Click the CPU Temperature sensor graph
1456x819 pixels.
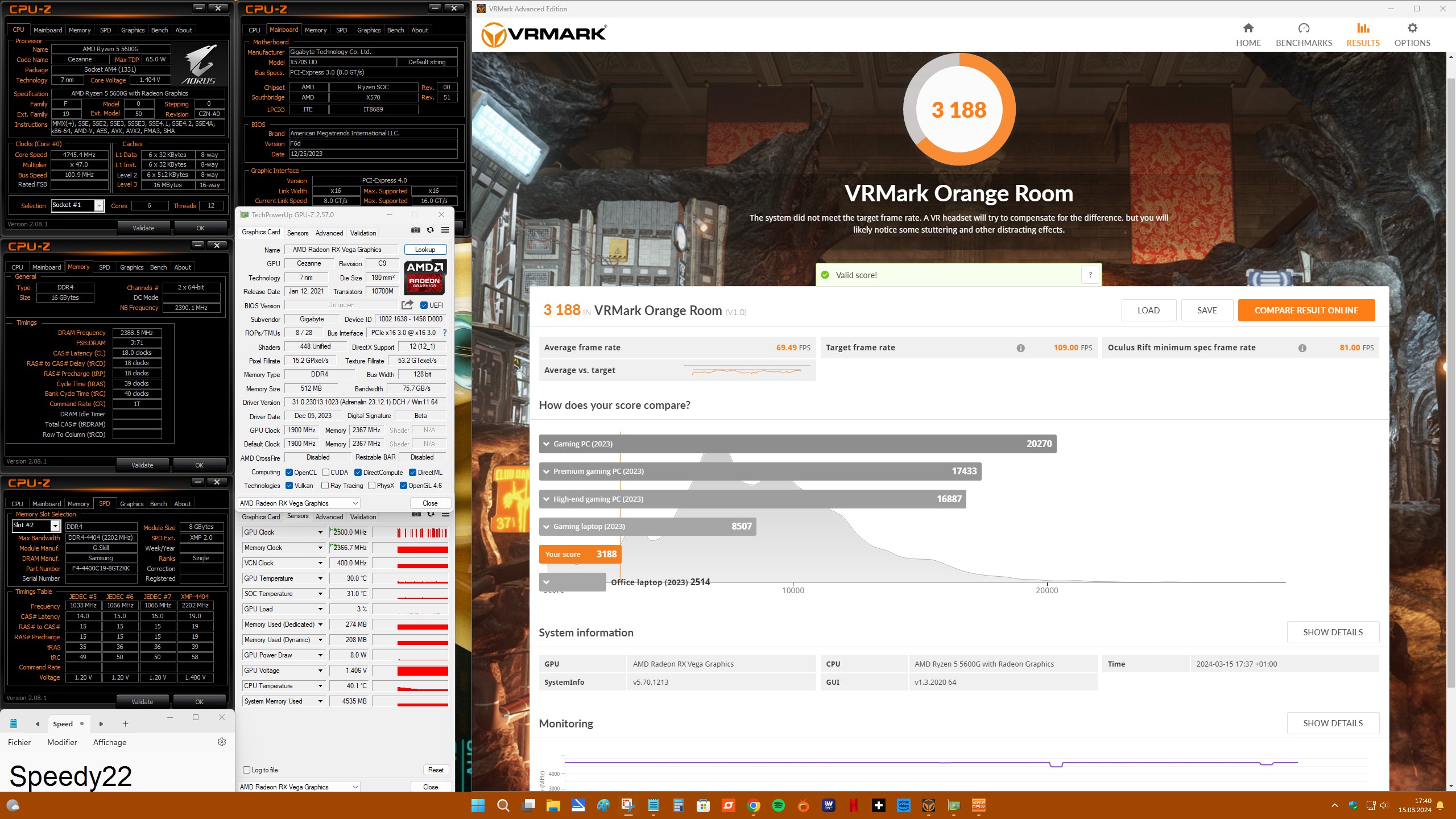coord(409,686)
